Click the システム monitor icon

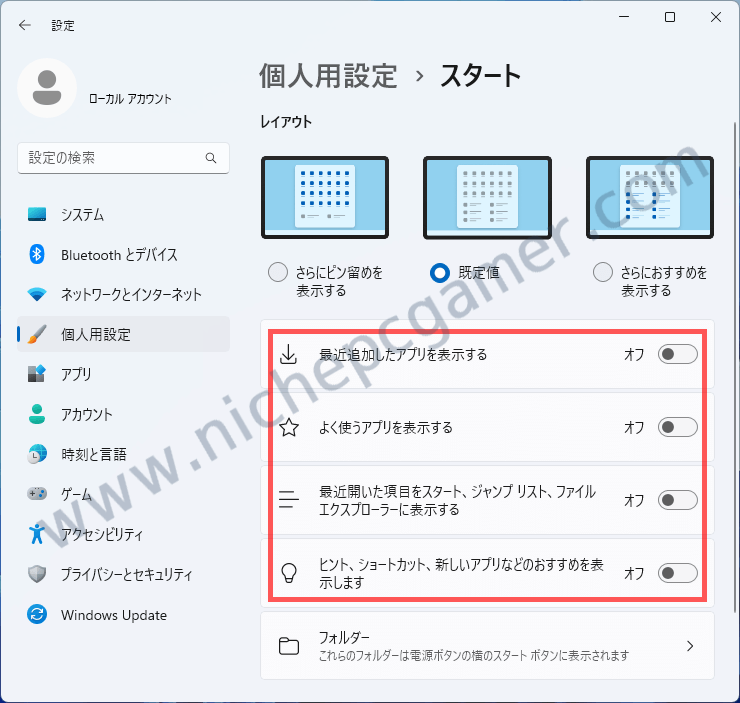[37, 214]
